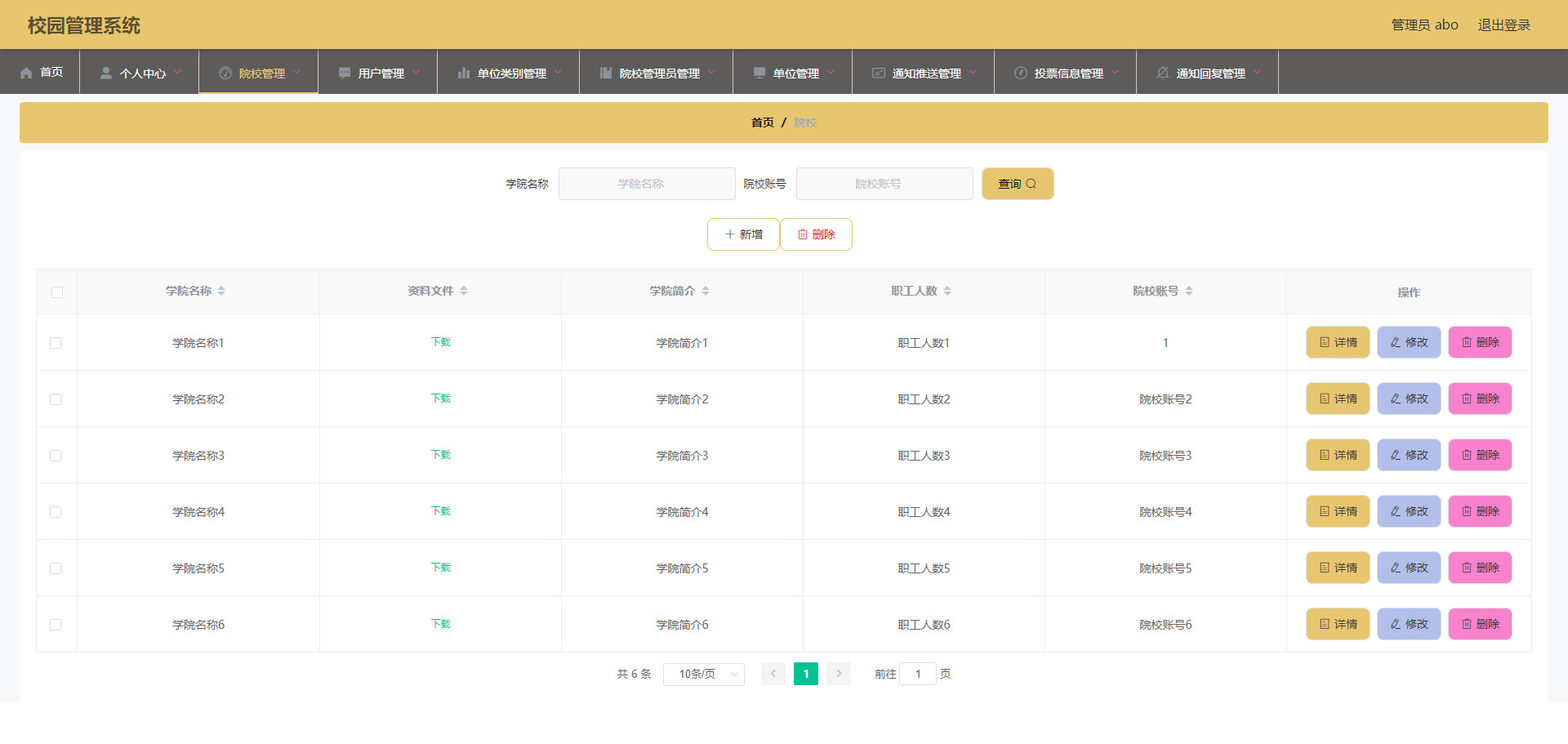Sort by 学院名称 column arrows
The height and width of the screenshot is (744, 1568).
(221, 291)
